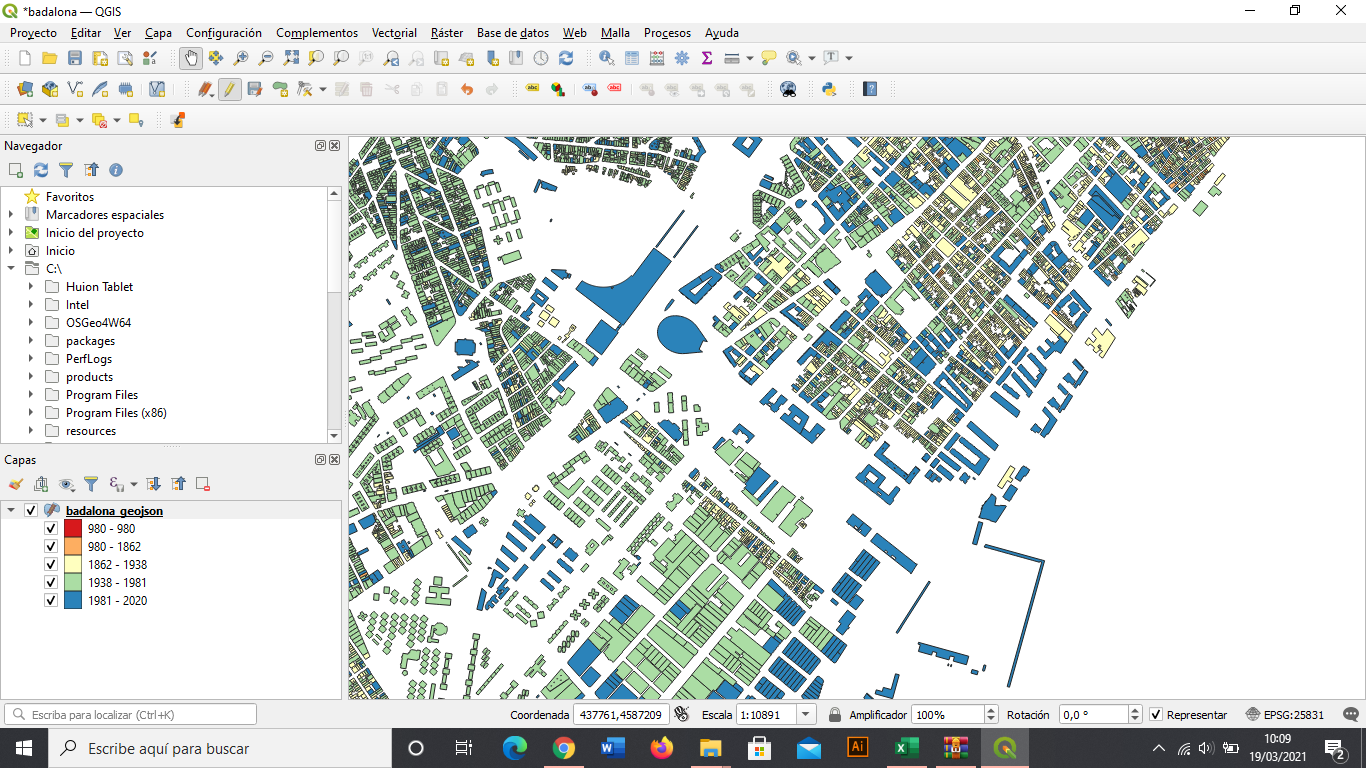Click the Coordenada input field
The width and height of the screenshot is (1366, 768).
point(620,715)
